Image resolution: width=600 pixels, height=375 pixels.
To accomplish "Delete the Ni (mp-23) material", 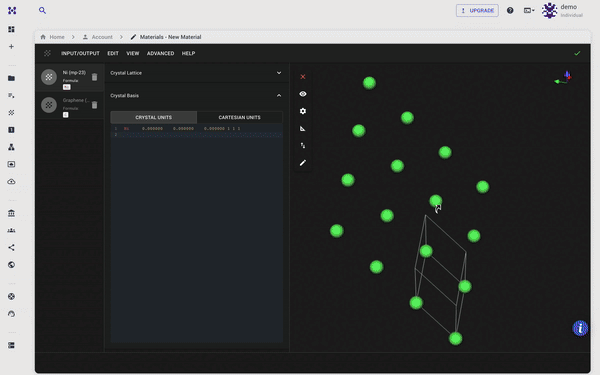I will 95,77.
